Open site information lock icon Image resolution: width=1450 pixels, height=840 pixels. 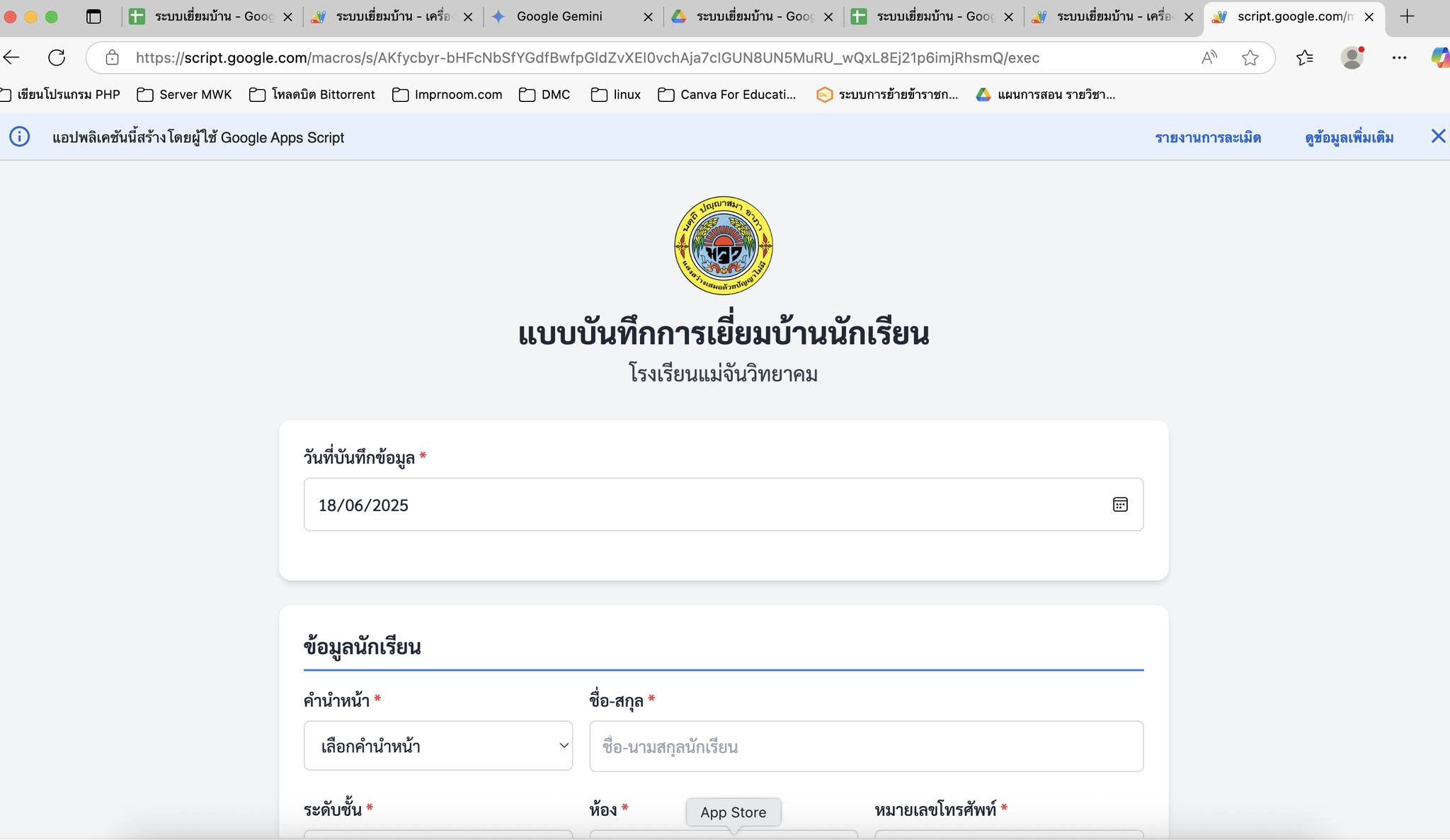112,58
